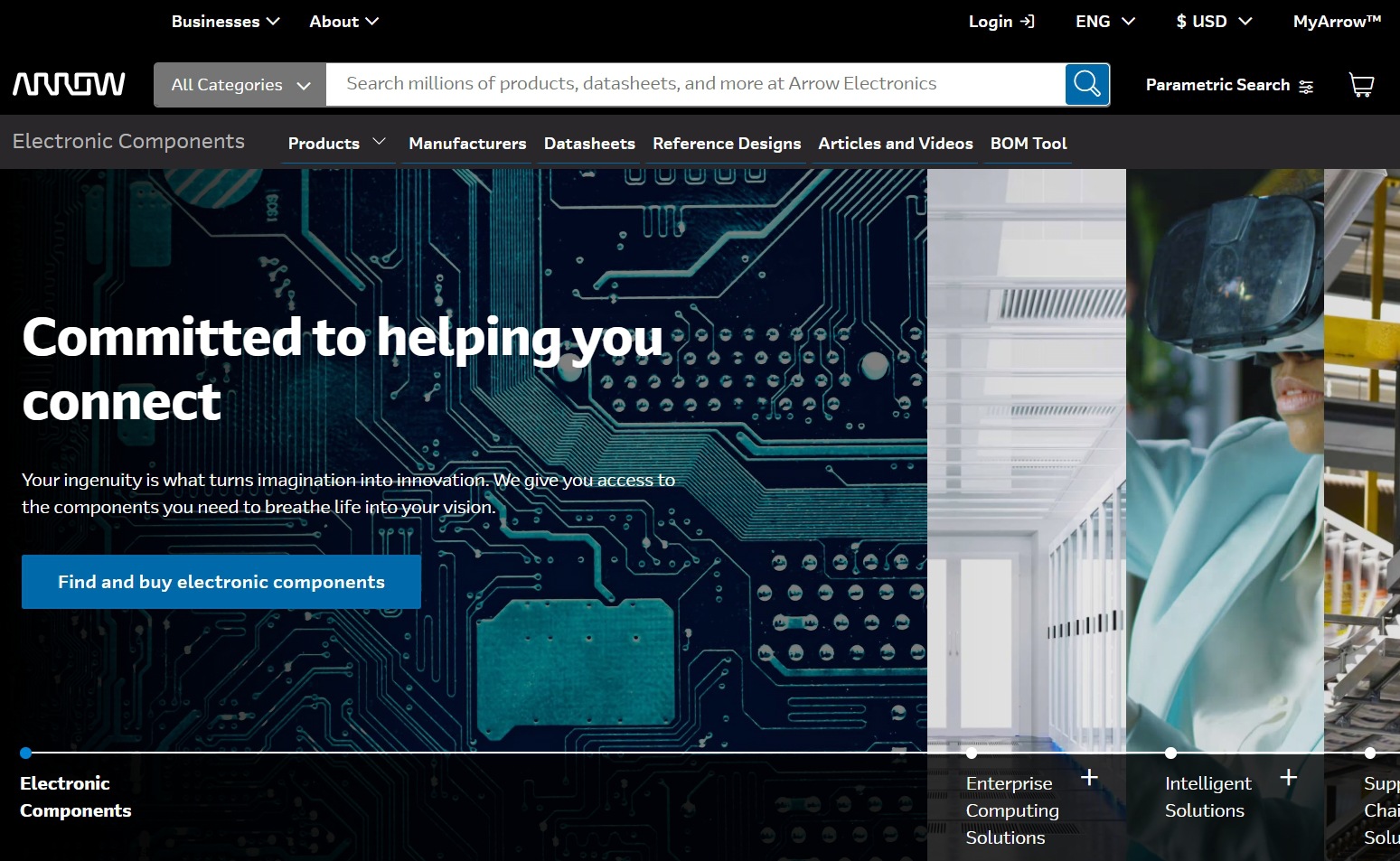Open the About dropdown menu
The height and width of the screenshot is (861, 1400).
[x=343, y=21]
